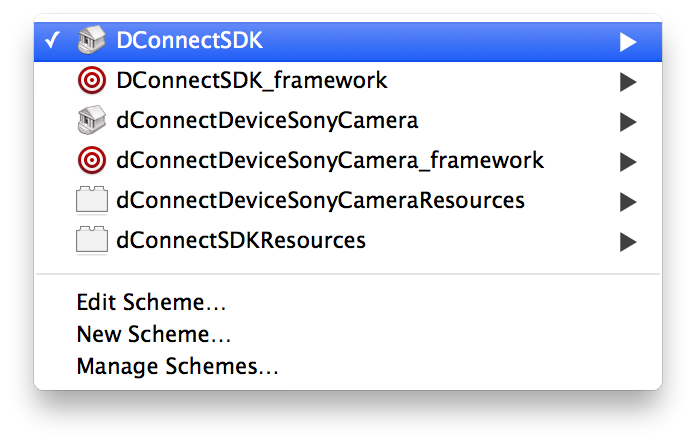Expand the dConnectDeviceSonyCamera submenu arrow
This screenshot has width=696, height=444.
tap(627, 122)
